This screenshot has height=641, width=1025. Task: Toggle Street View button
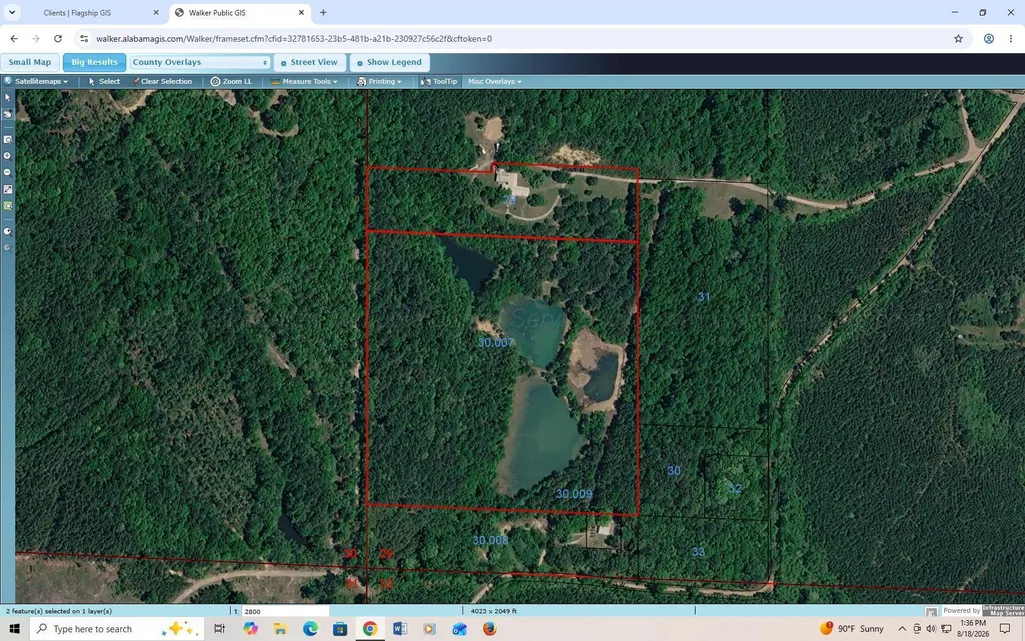pyautogui.click(x=309, y=62)
